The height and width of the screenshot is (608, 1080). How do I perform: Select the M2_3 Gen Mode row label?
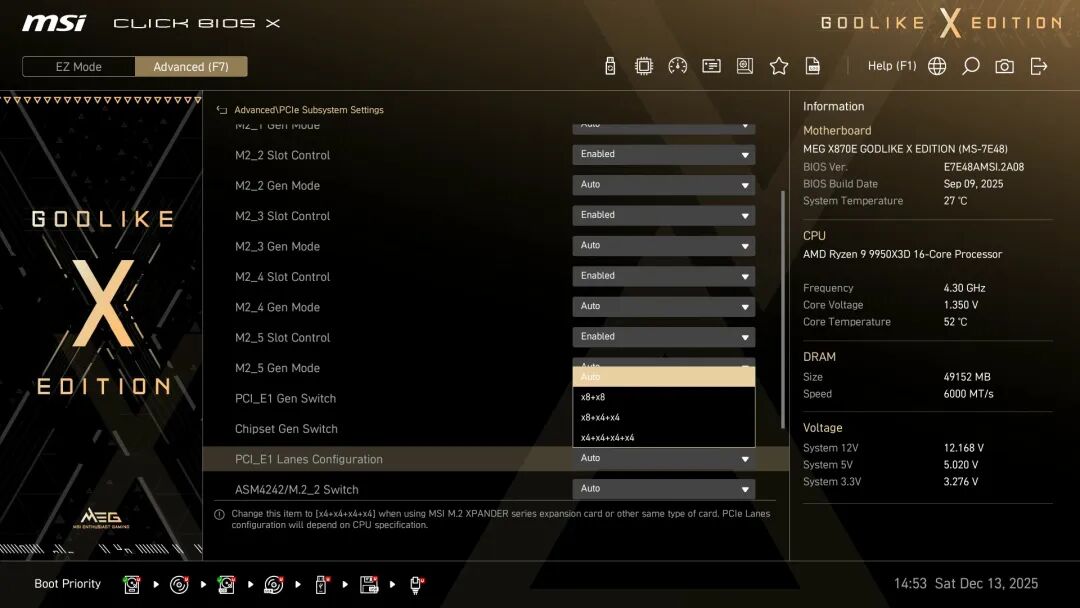tap(277, 247)
